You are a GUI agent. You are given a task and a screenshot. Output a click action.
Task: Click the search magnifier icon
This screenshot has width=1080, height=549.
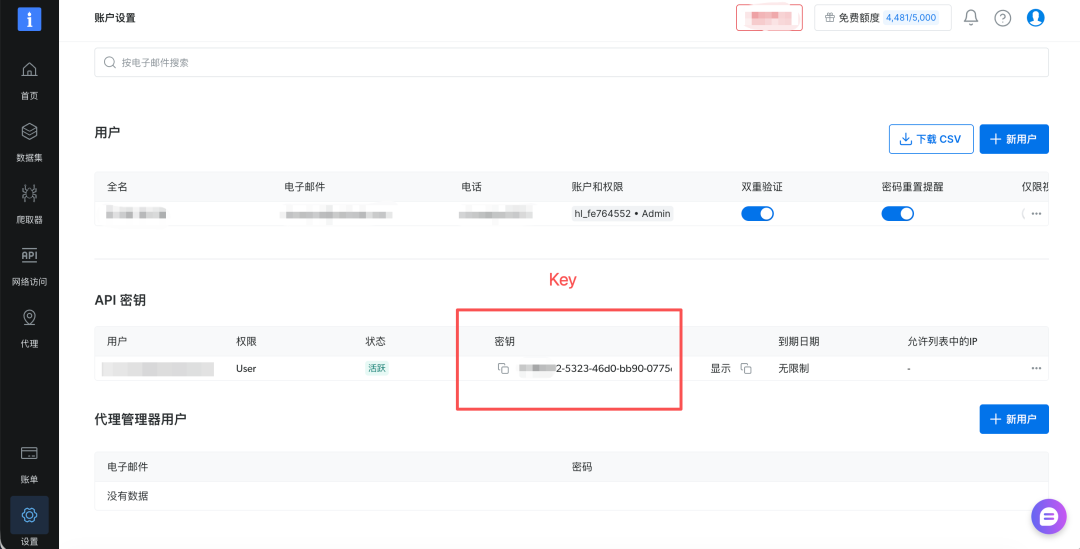point(110,63)
